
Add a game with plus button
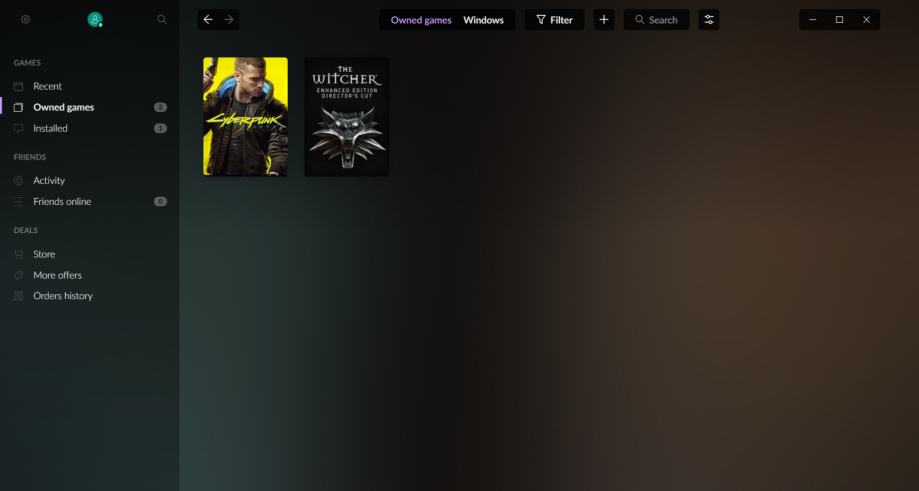[604, 19]
